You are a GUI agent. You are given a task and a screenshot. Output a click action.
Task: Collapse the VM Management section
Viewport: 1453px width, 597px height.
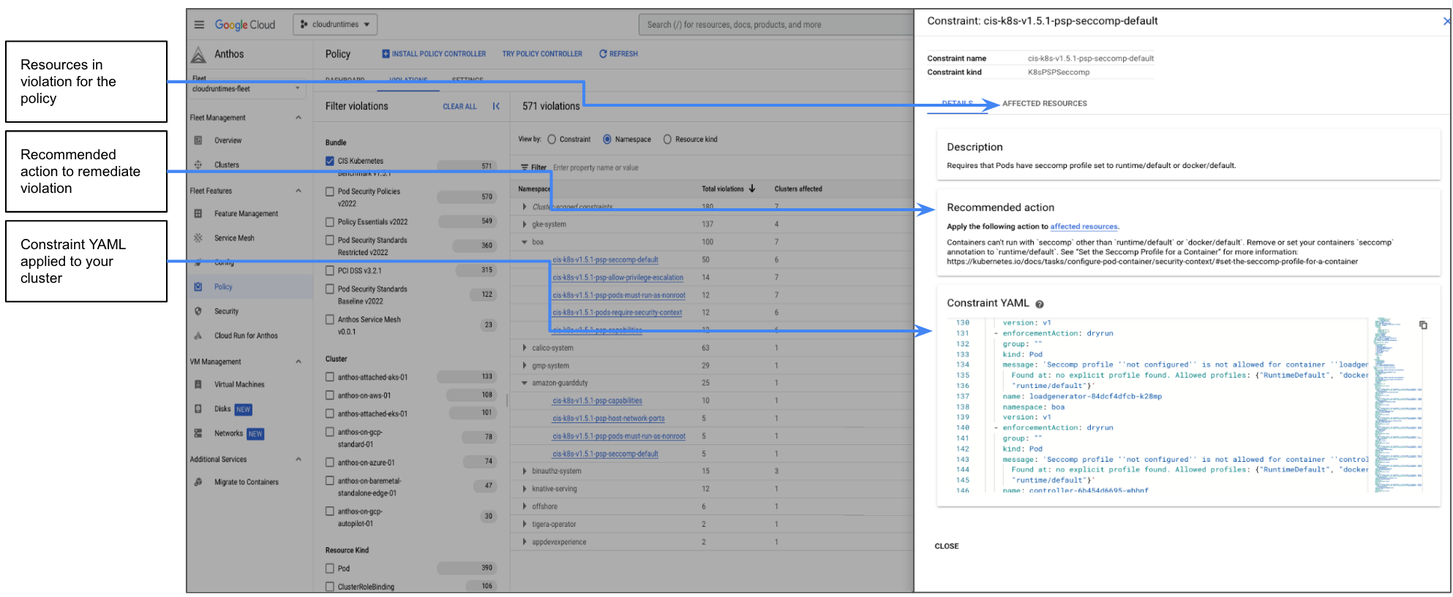point(297,361)
